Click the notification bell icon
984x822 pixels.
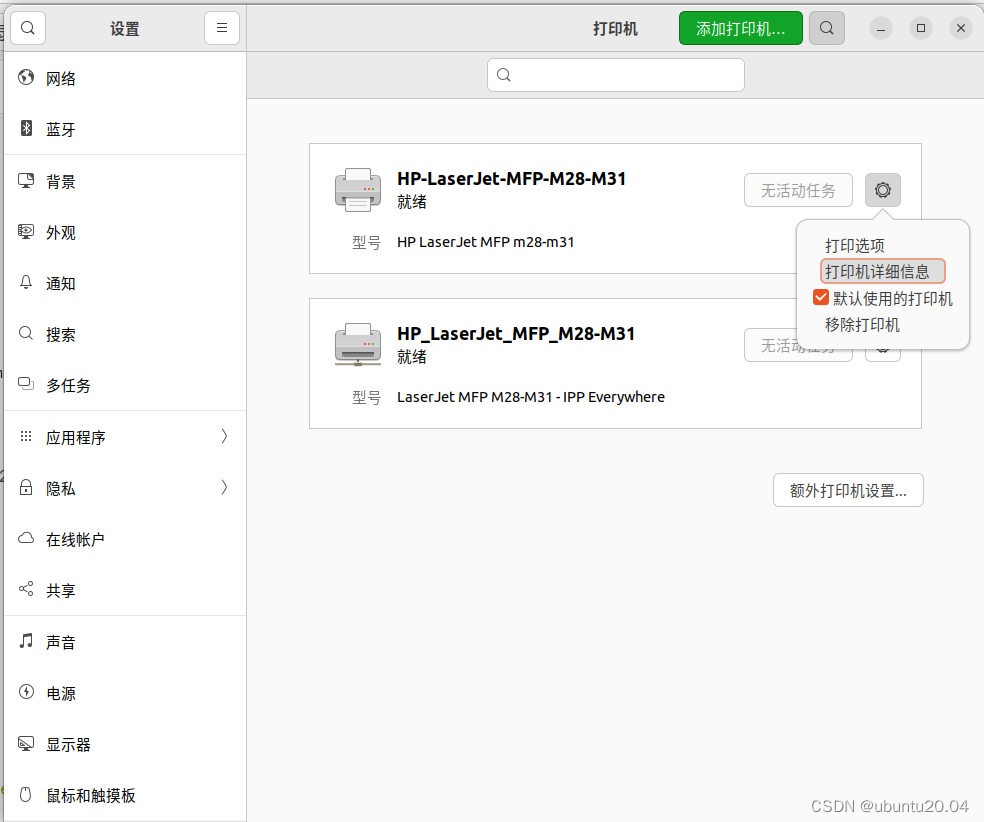(x=26, y=282)
